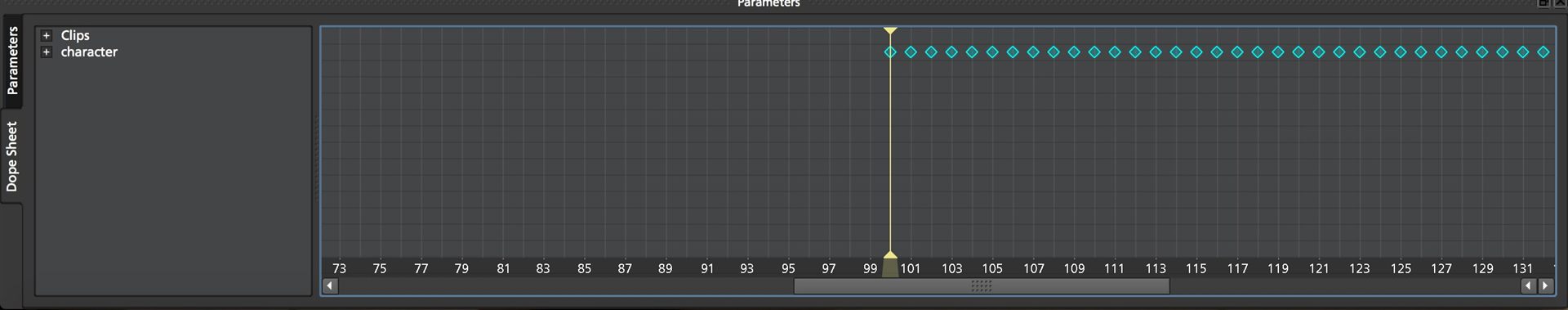Viewport: 1568px width, 310px height.
Task: Click ruler label 113
Action: pos(1156,268)
